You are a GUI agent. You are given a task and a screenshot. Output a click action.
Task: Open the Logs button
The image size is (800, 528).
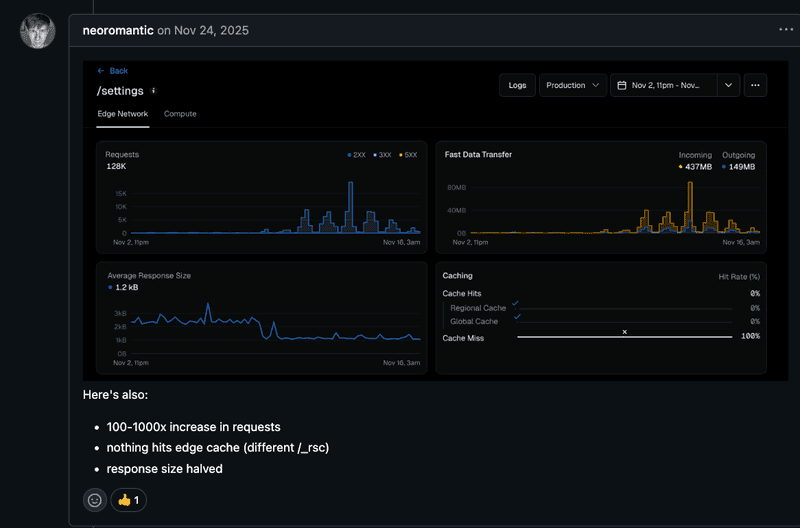point(517,85)
